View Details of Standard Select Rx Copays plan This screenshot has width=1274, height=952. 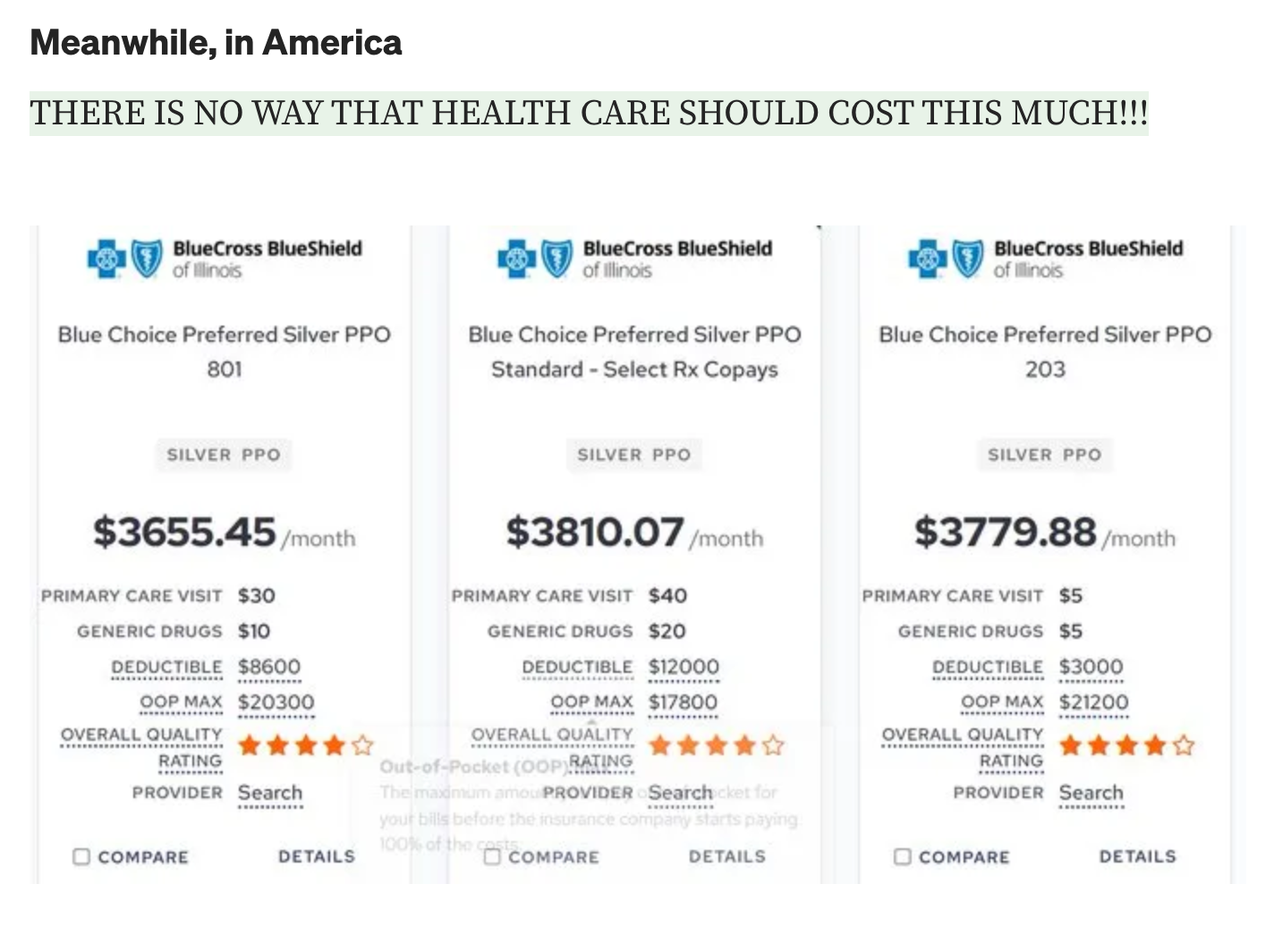coord(727,856)
